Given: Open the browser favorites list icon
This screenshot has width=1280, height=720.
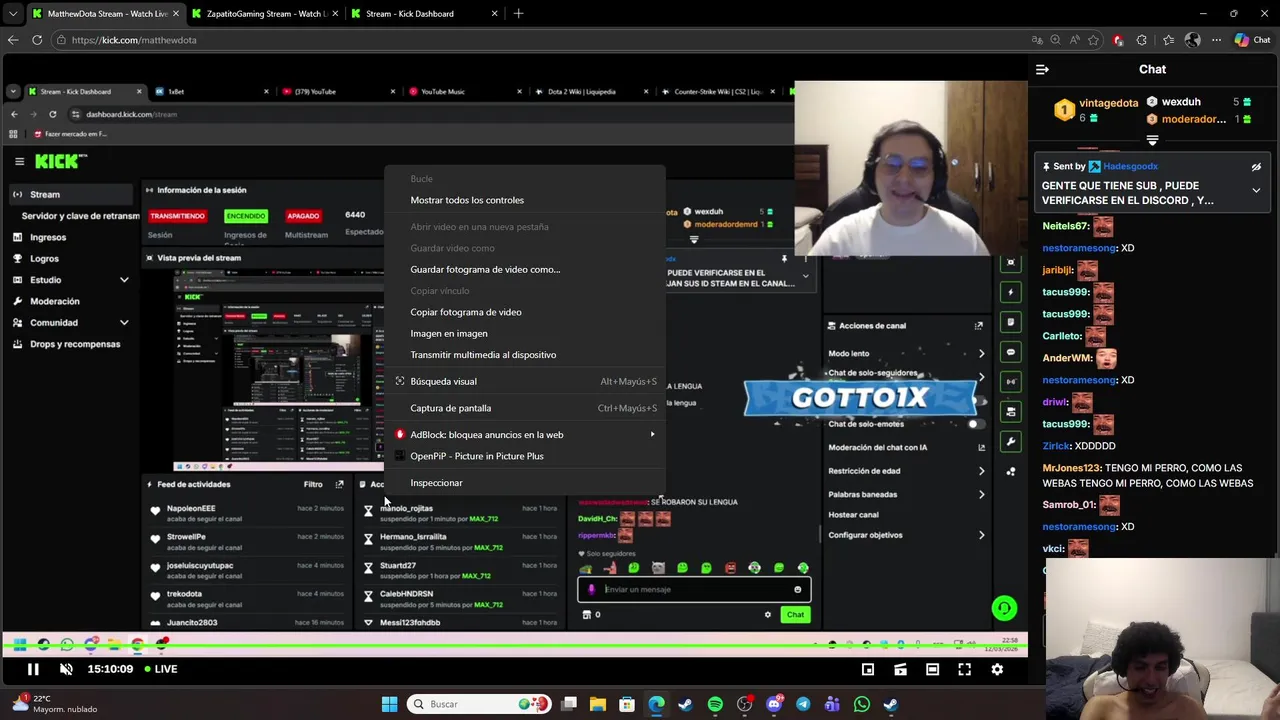Looking at the screenshot, I should (1168, 40).
